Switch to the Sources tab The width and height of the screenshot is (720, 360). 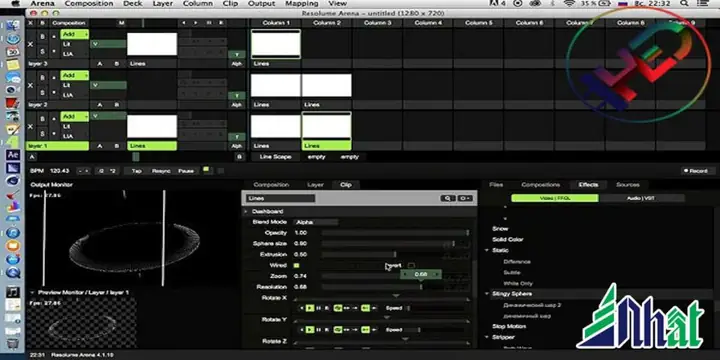pos(628,185)
